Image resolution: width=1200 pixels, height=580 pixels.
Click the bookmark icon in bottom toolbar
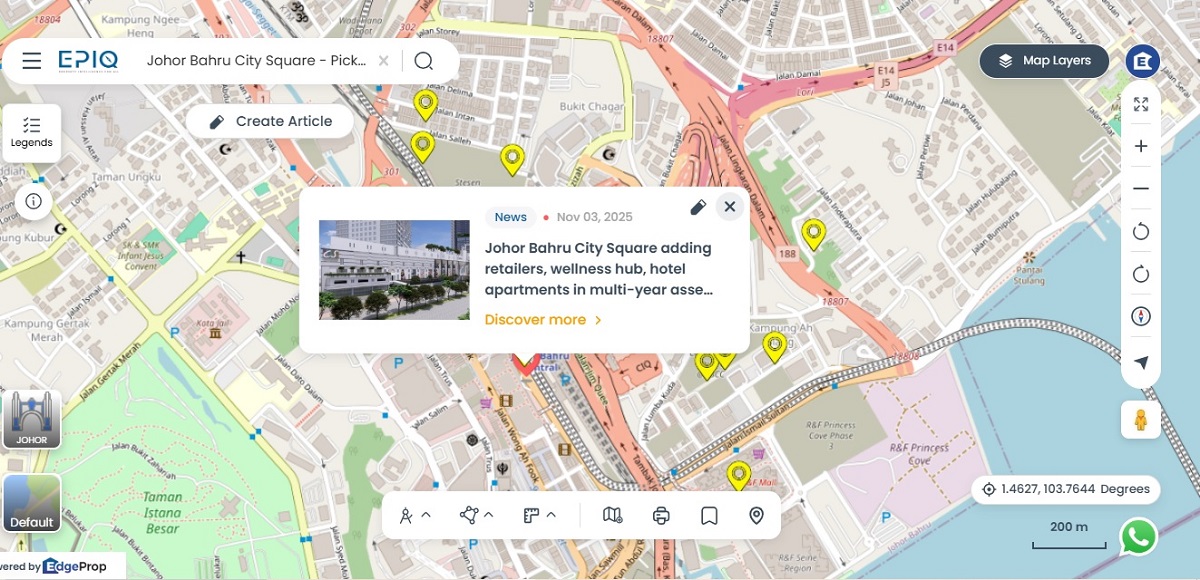pos(709,516)
